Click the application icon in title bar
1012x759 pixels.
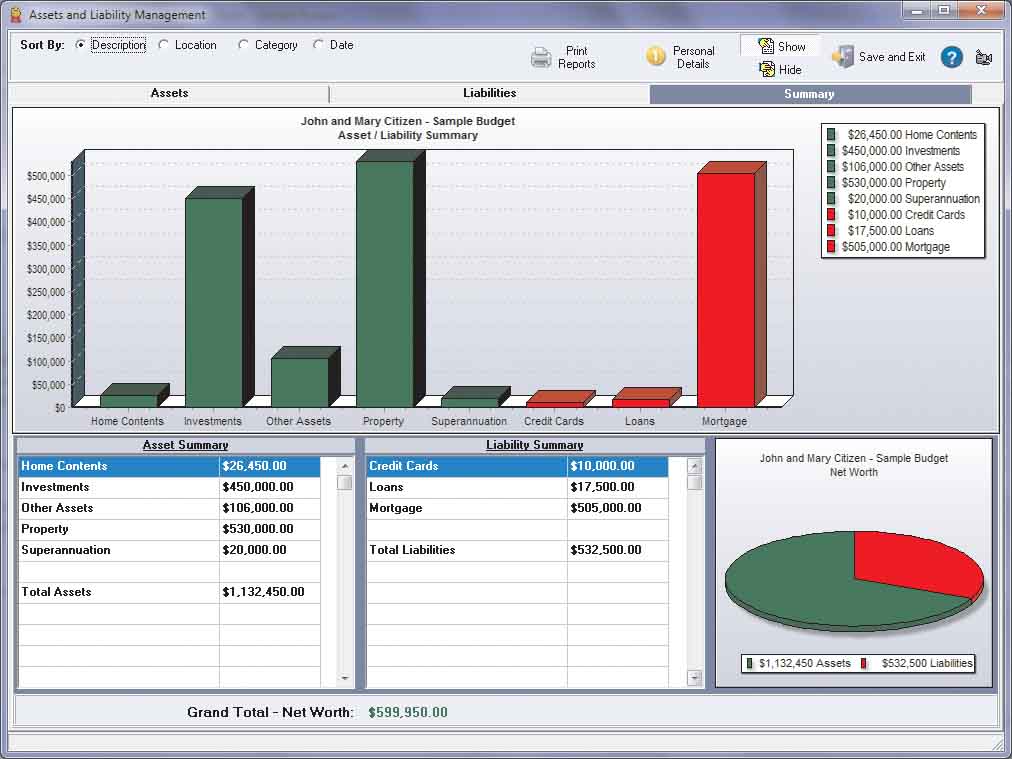click(17, 14)
